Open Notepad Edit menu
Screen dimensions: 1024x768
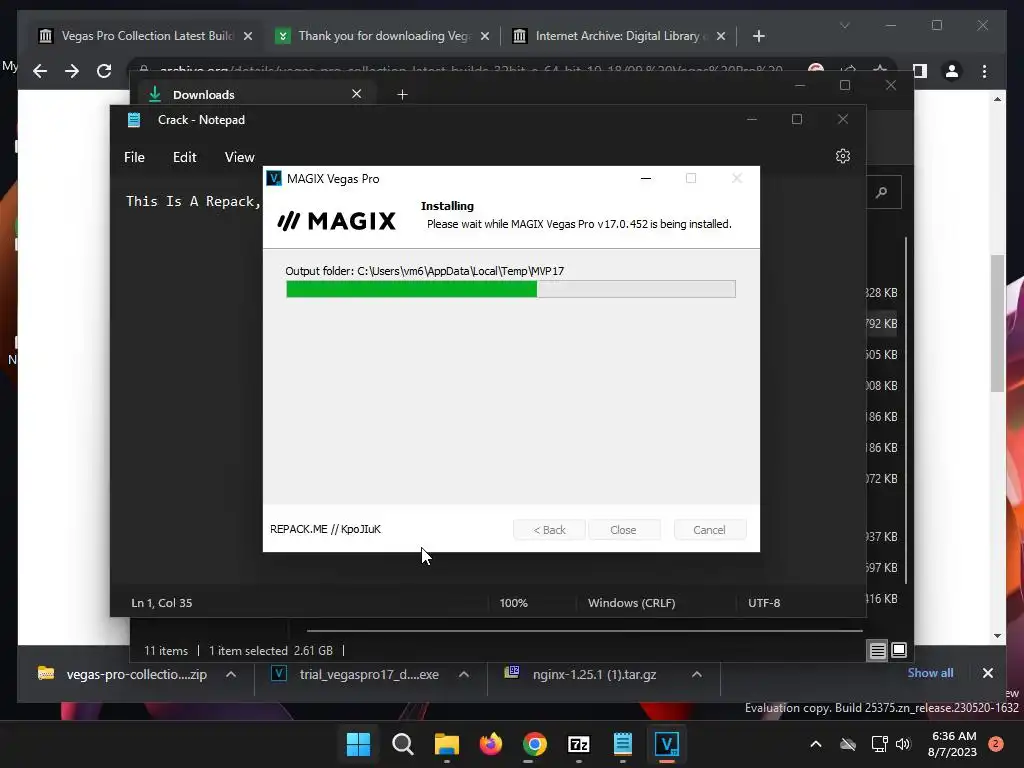click(184, 157)
